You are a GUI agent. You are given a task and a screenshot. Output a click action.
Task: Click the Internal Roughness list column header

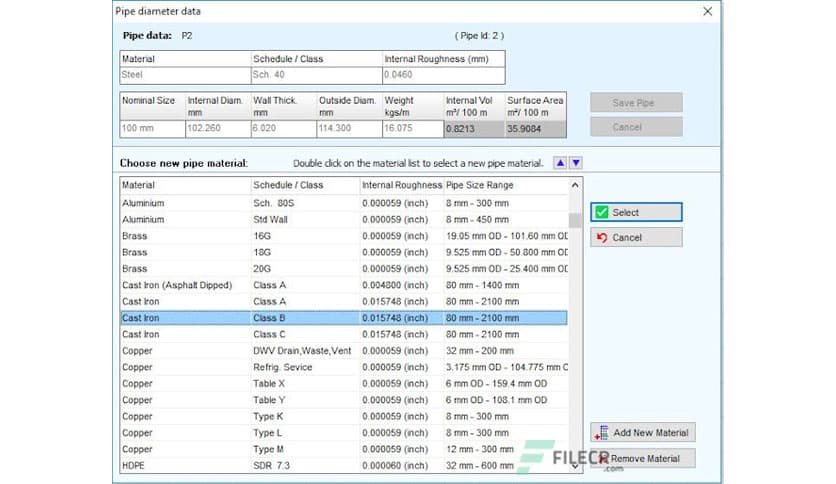400,185
